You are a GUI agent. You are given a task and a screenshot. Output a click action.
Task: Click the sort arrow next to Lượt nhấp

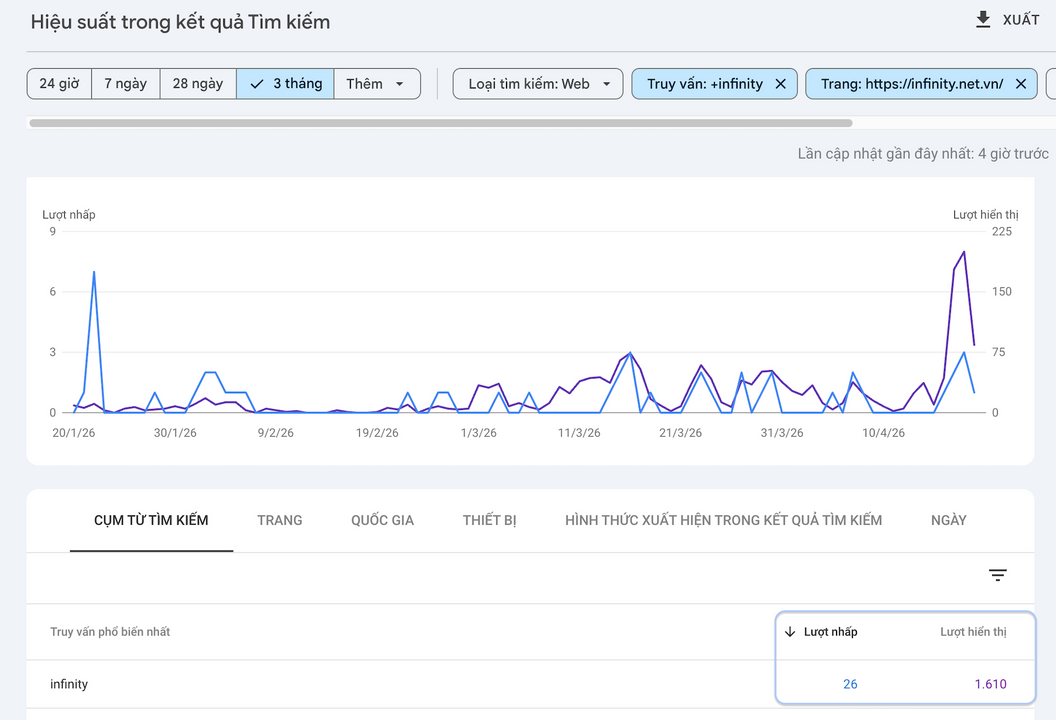coord(790,632)
